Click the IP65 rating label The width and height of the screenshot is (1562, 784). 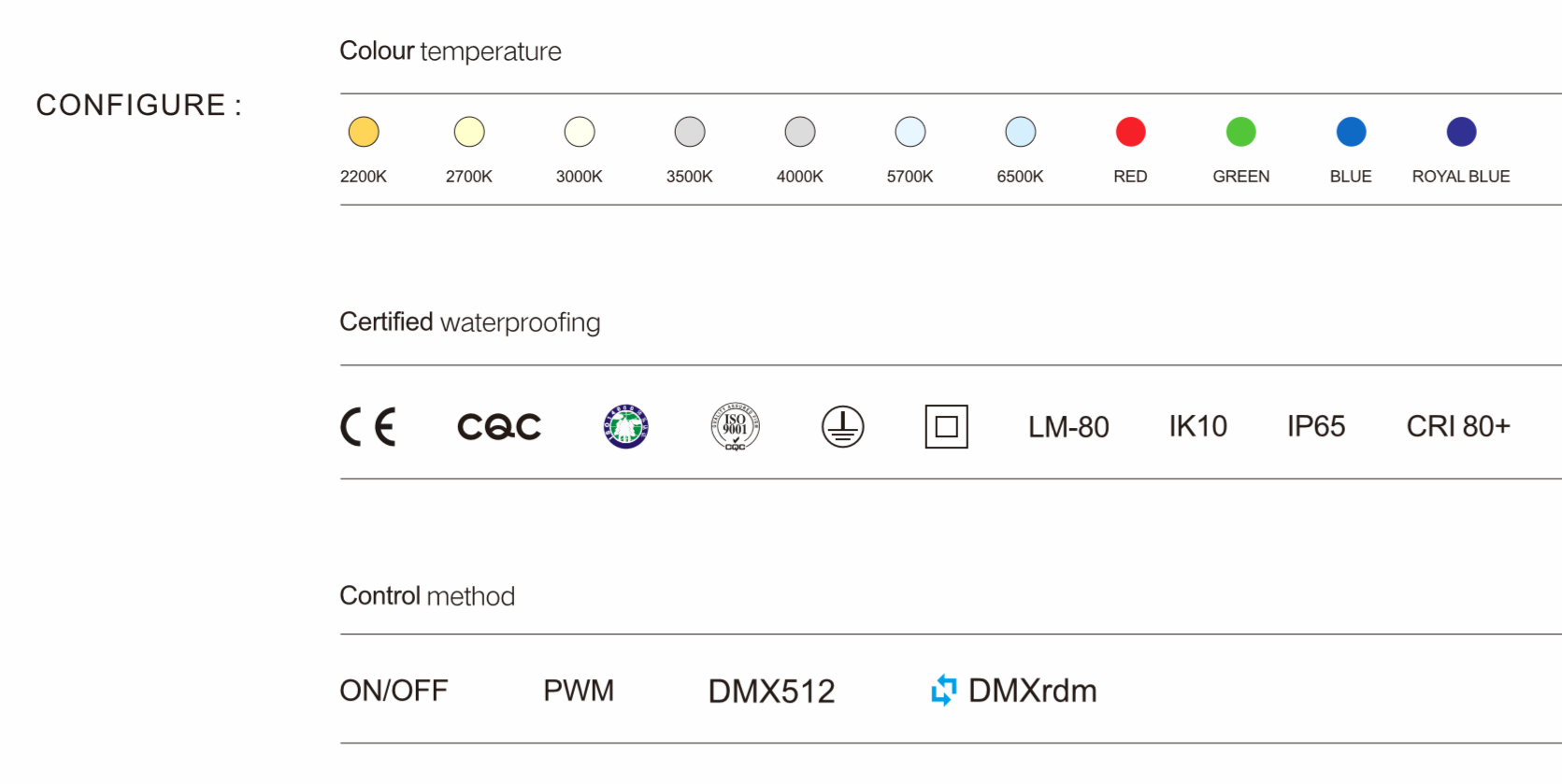coord(1316,427)
